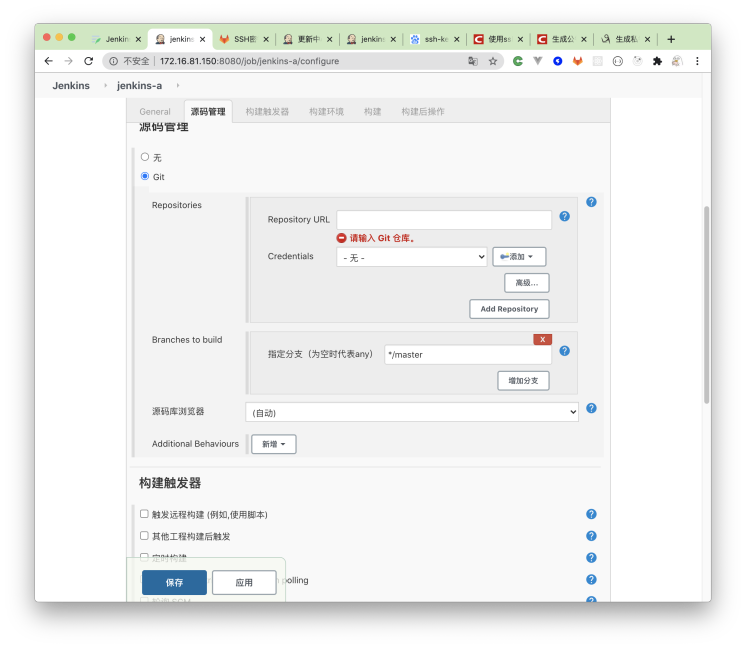Reload the Jenkins configure page
The width and height of the screenshot is (746, 648).
pyautogui.click(x=88, y=61)
